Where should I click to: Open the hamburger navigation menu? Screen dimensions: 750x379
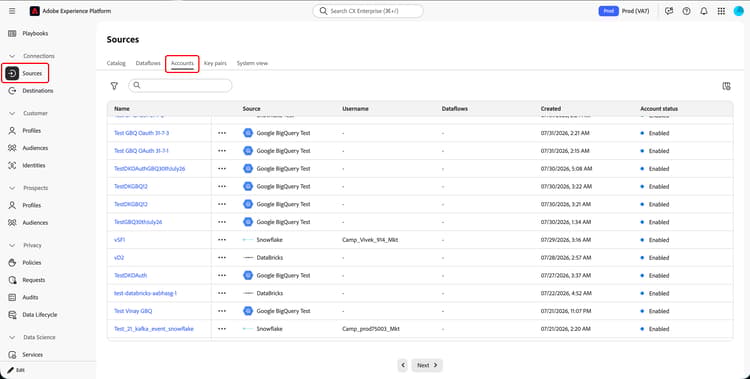coord(12,11)
